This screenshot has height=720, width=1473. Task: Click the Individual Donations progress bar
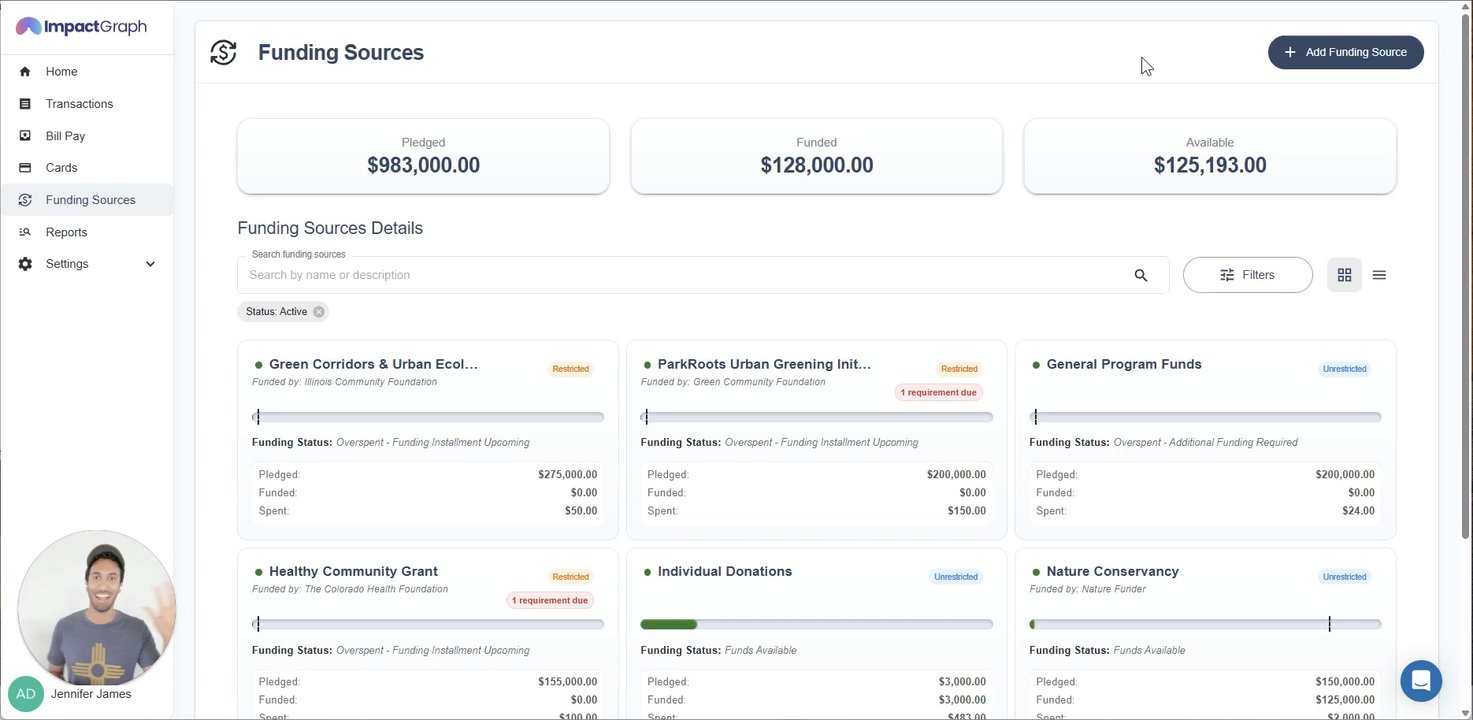(x=816, y=625)
